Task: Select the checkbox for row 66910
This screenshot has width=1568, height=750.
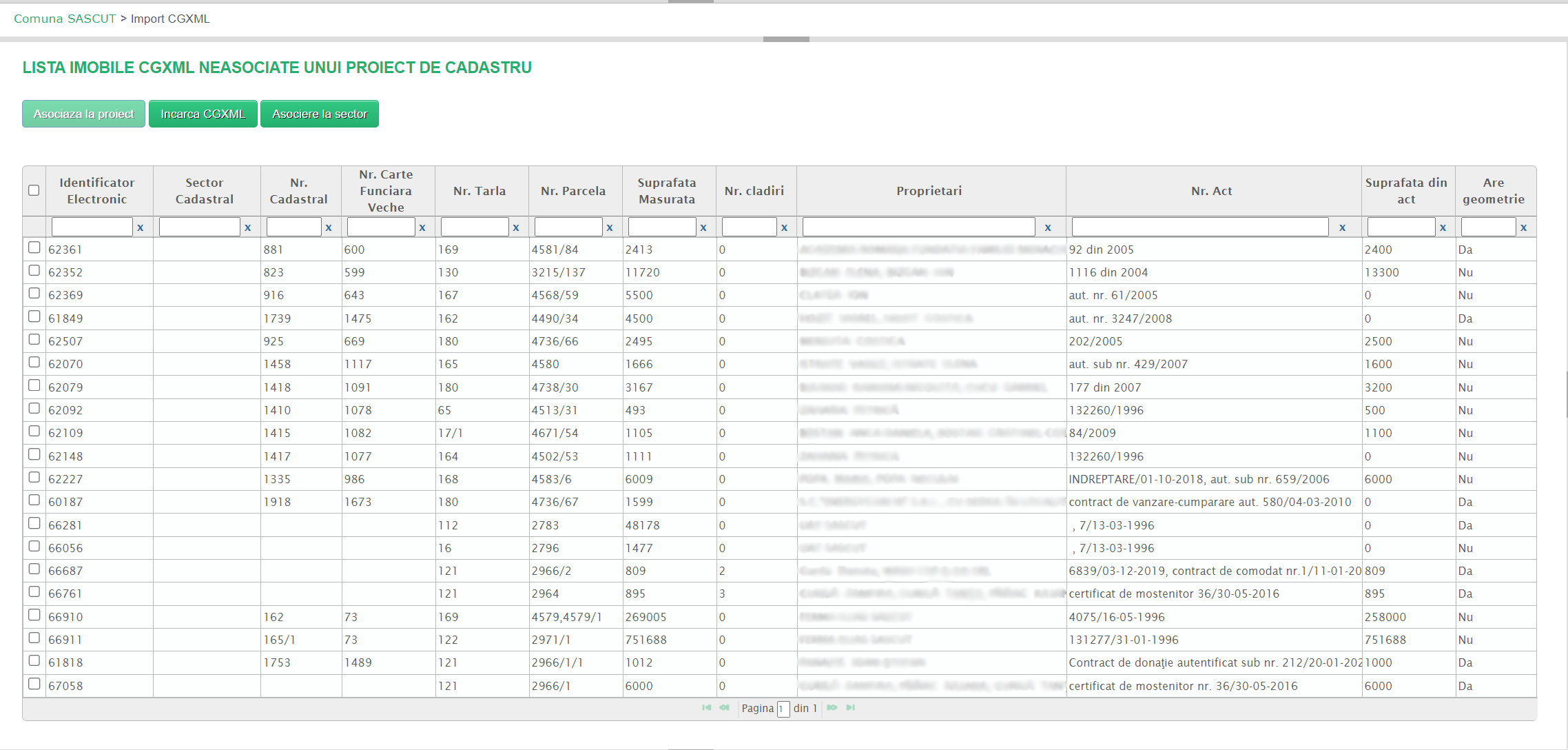Action: click(34, 615)
